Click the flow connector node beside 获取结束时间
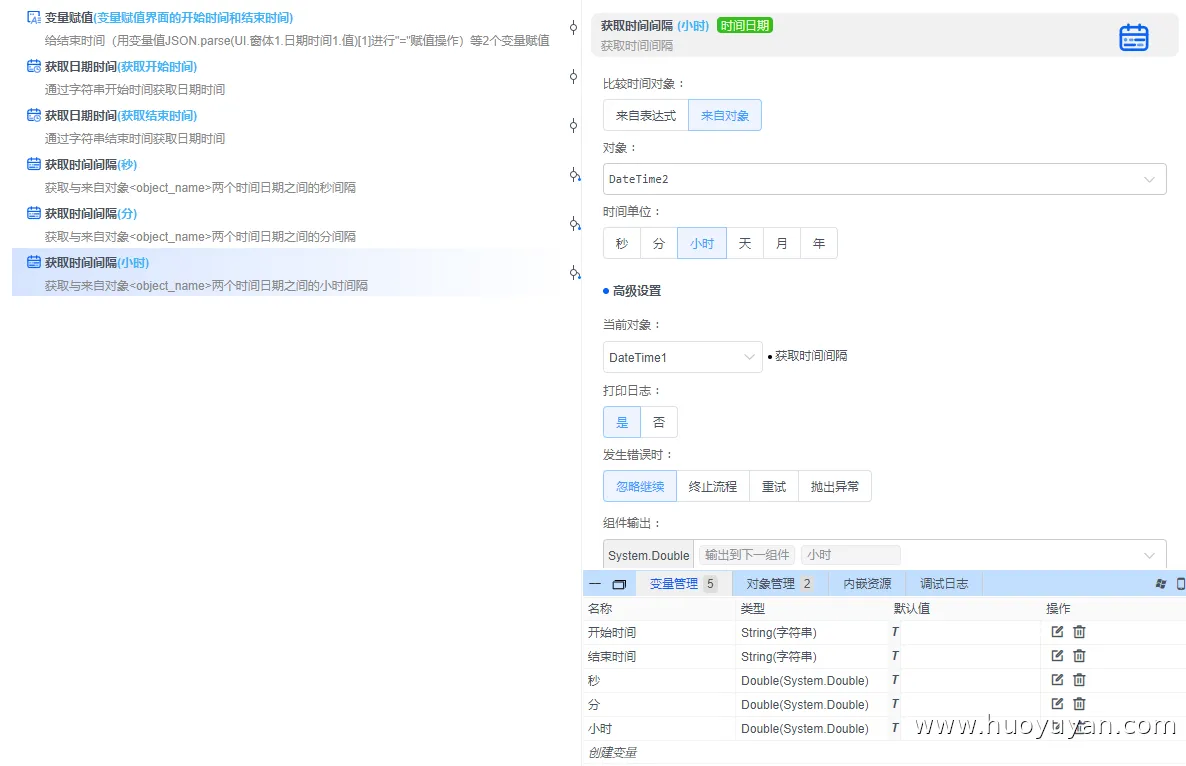Image resolution: width=1186 pixels, height=766 pixels. [x=573, y=126]
